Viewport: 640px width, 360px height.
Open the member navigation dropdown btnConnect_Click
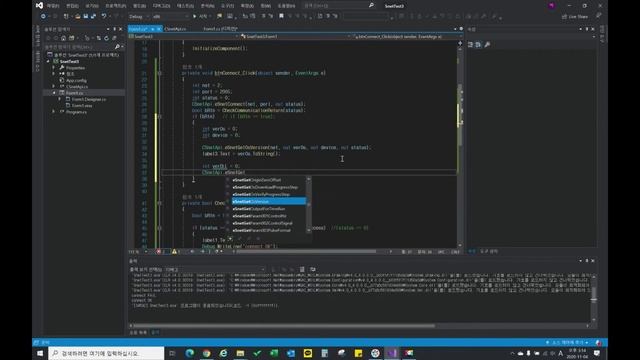point(407,36)
